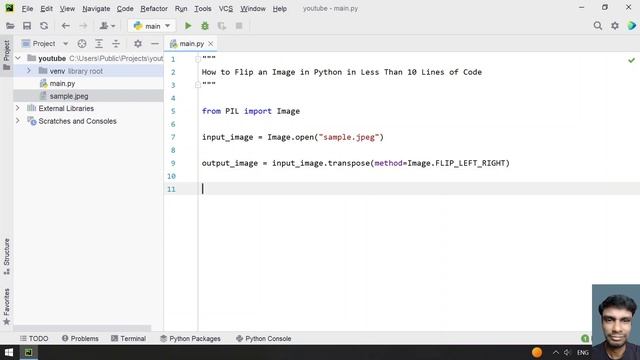Open Search Everywhere magnifier icon

pos(598,26)
